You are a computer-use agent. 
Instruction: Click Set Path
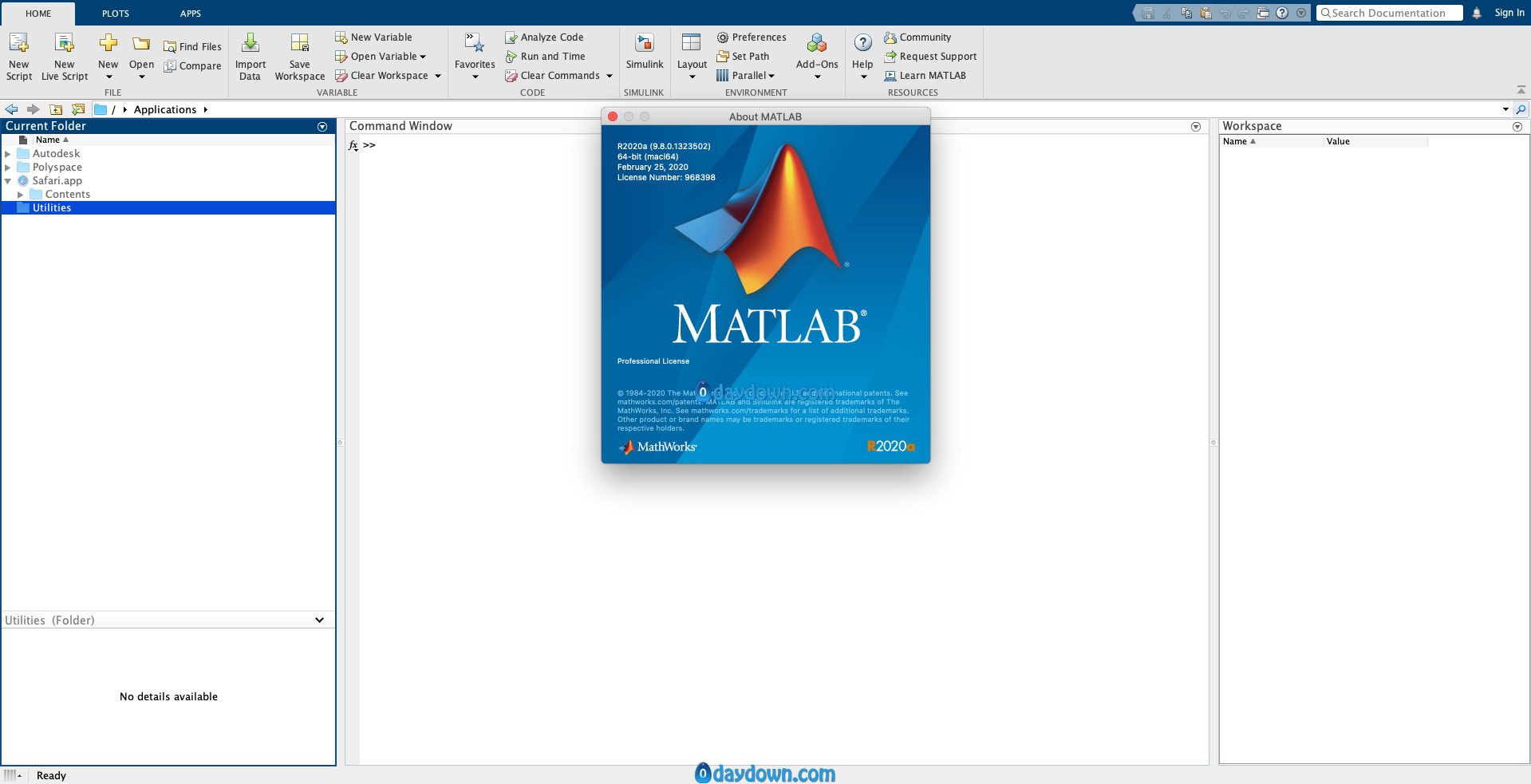pyautogui.click(x=743, y=57)
